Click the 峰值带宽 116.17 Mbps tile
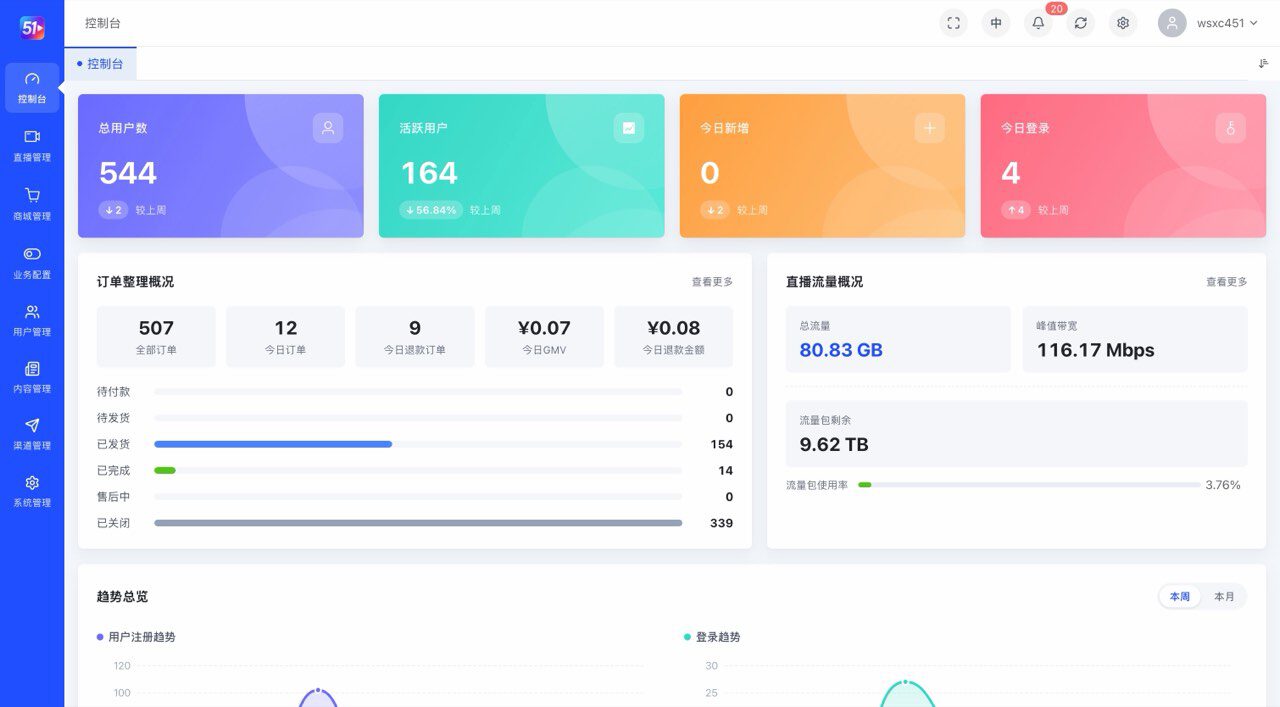This screenshot has height=707, width=1280. click(1135, 339)
